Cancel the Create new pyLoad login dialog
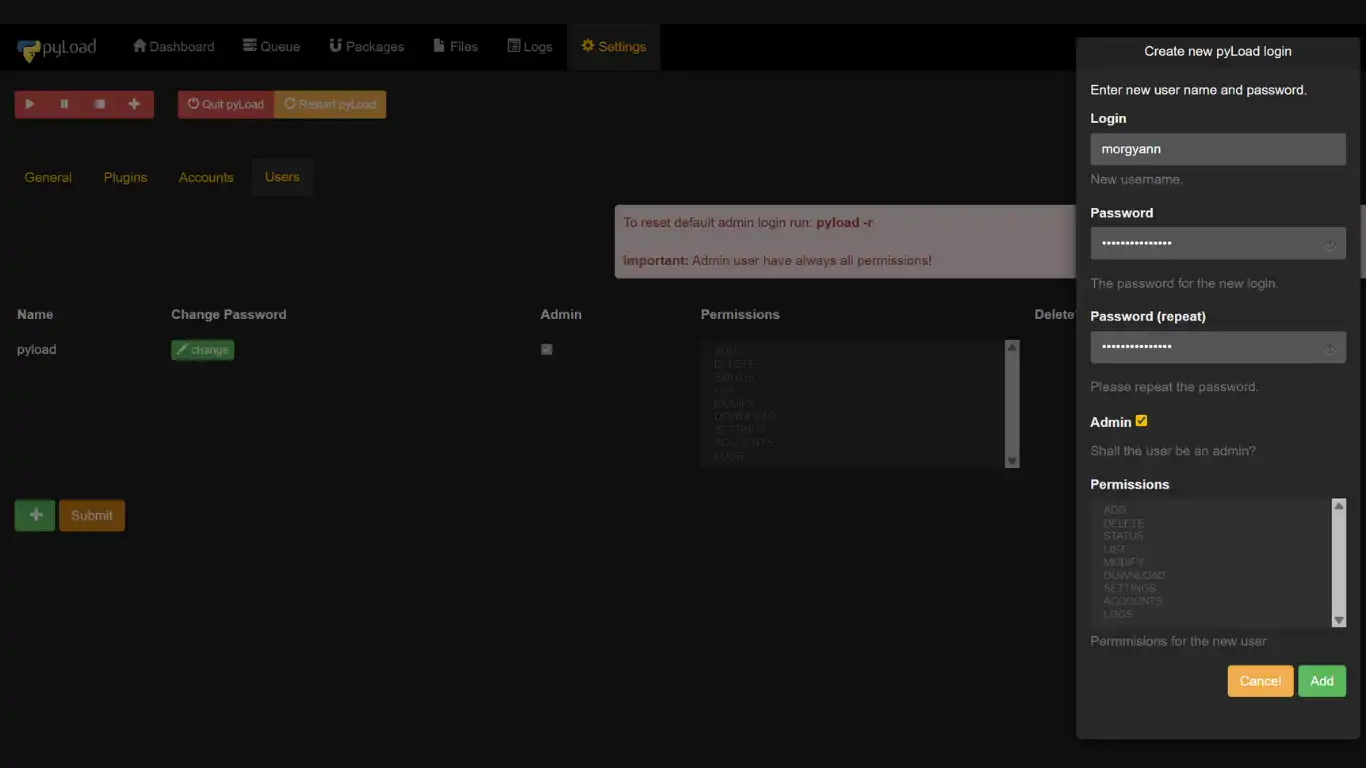Viewport: 1366px width, 768px height. [1259, 681]
